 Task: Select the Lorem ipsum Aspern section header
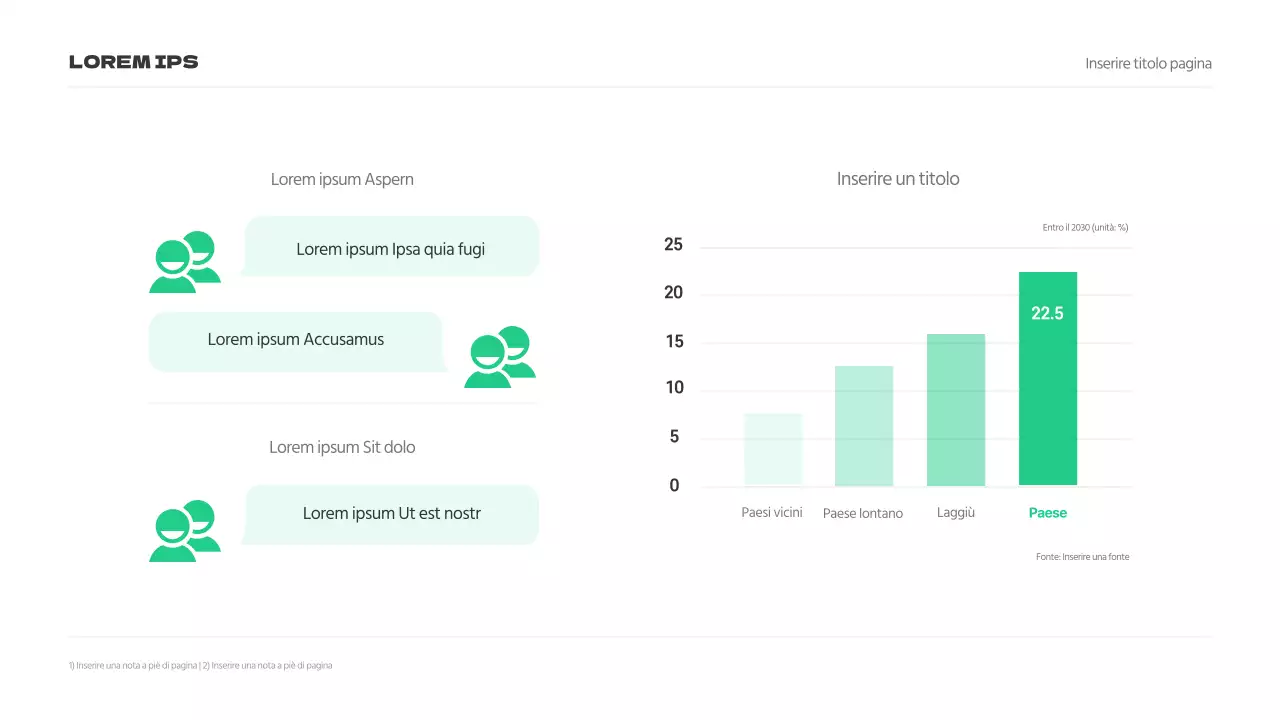click(342, 179)
